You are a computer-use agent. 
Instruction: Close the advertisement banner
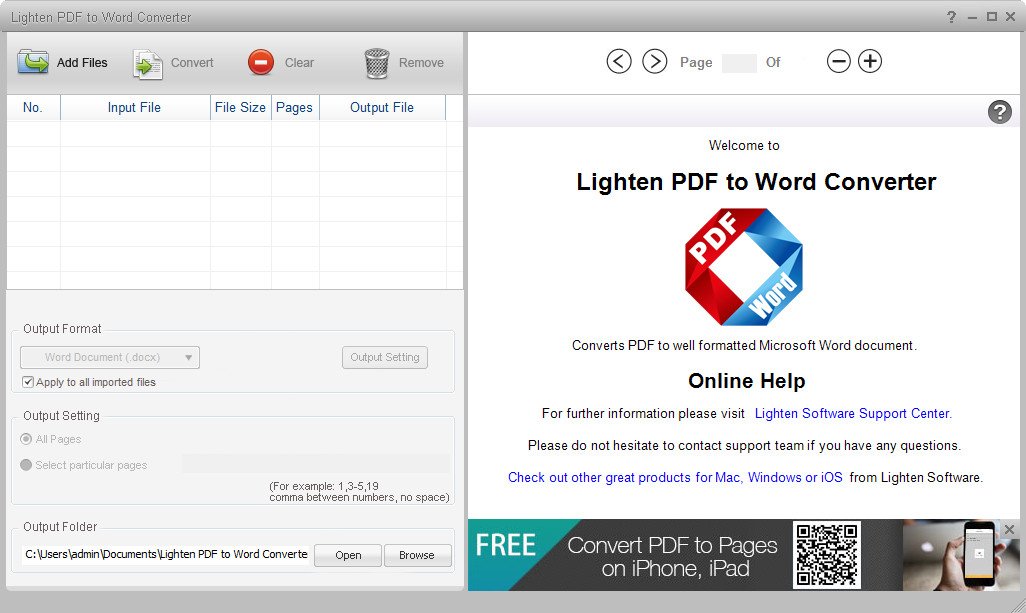[x=1010, y=529]
